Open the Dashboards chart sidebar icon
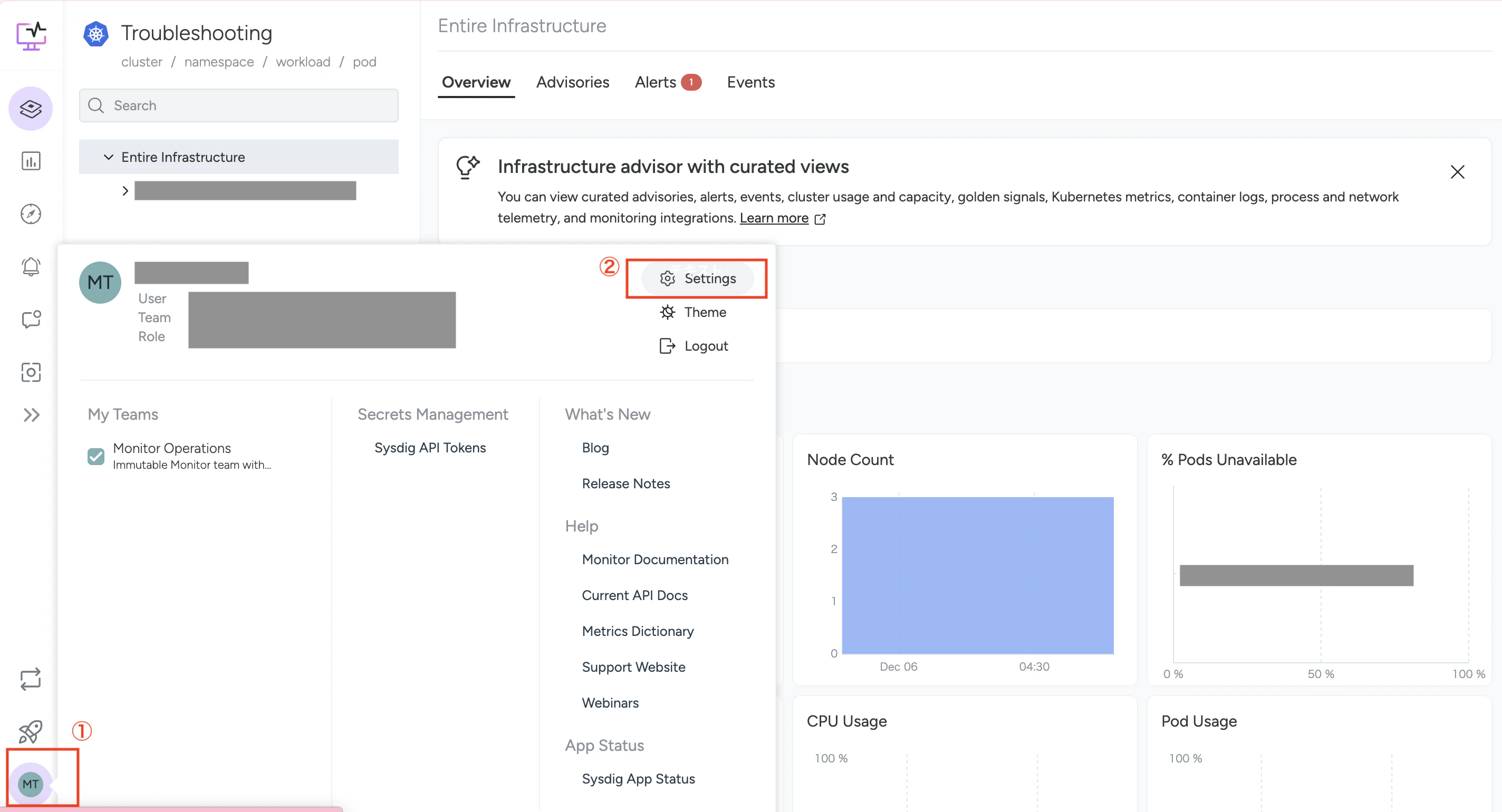This screenshot has height=812, width=1502. click(31, 161)
